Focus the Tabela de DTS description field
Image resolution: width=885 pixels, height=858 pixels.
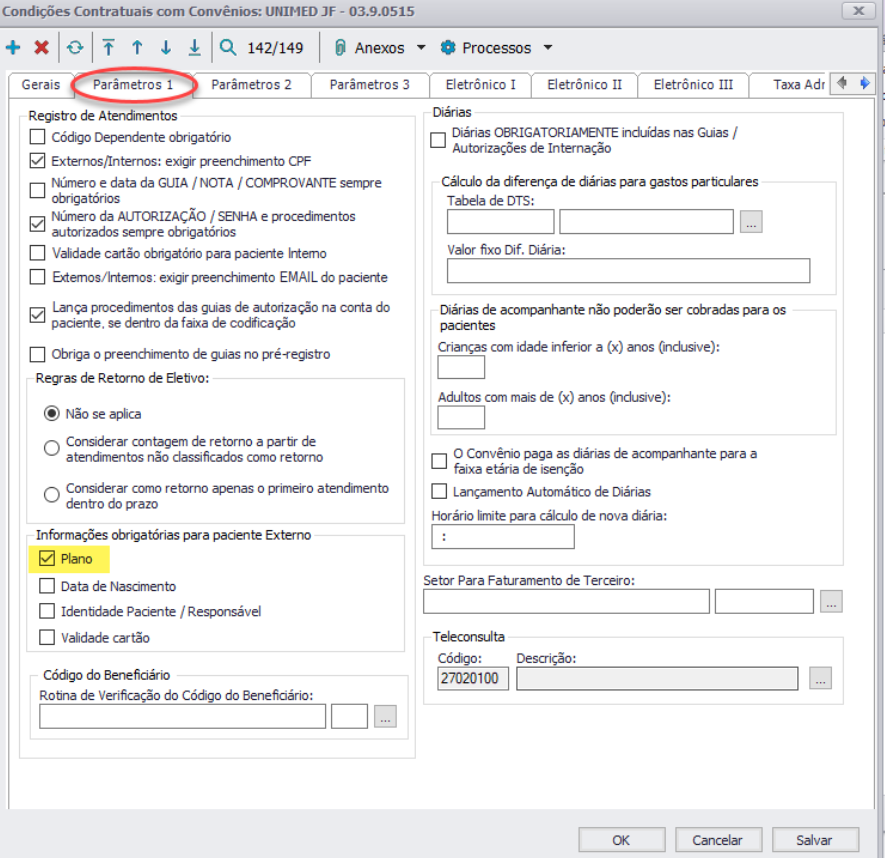pyautogui.click(x=646, y=221)
